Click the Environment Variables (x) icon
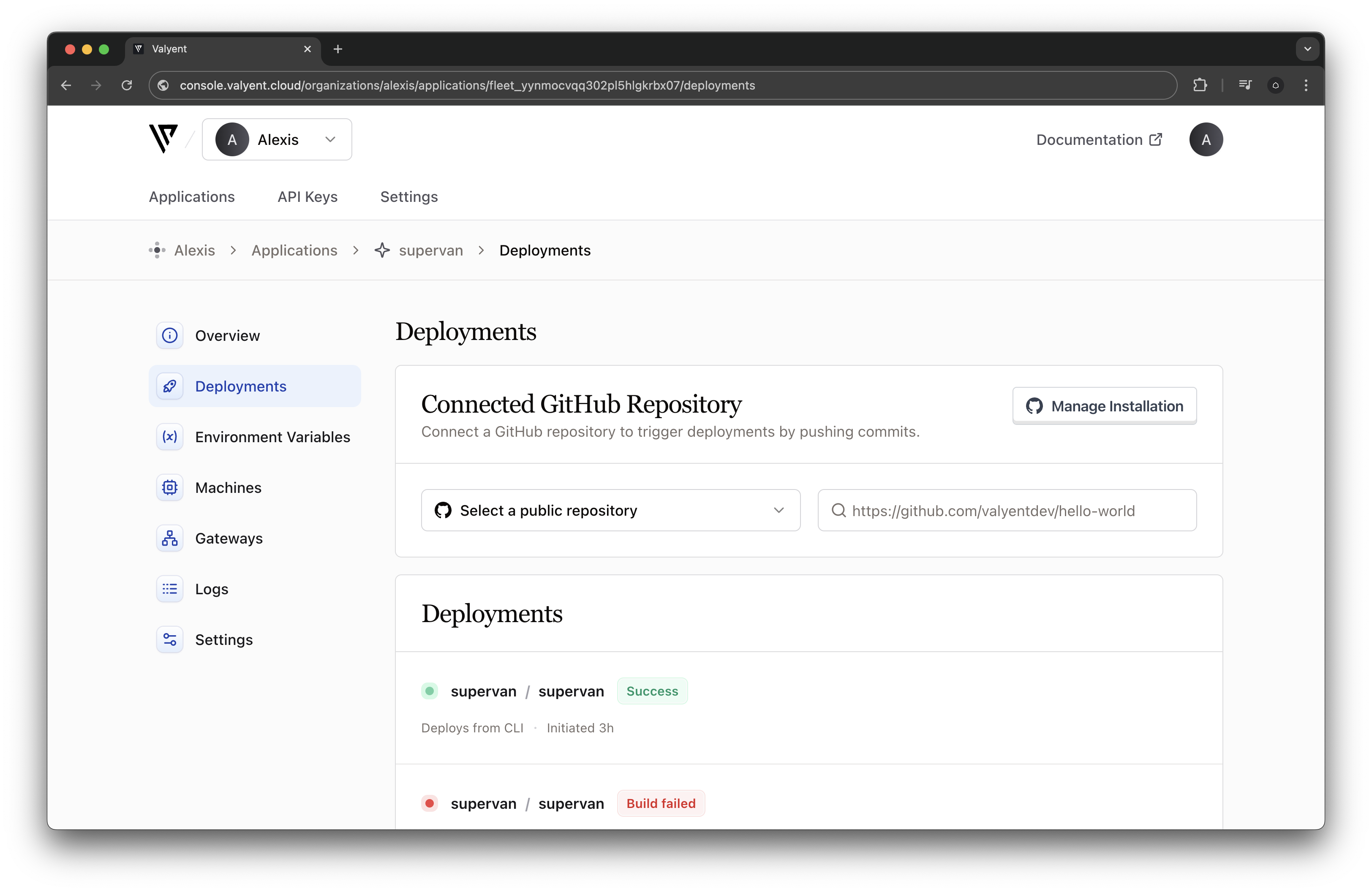The height and width of the screenshot is (892, 1372). point(169,437)
